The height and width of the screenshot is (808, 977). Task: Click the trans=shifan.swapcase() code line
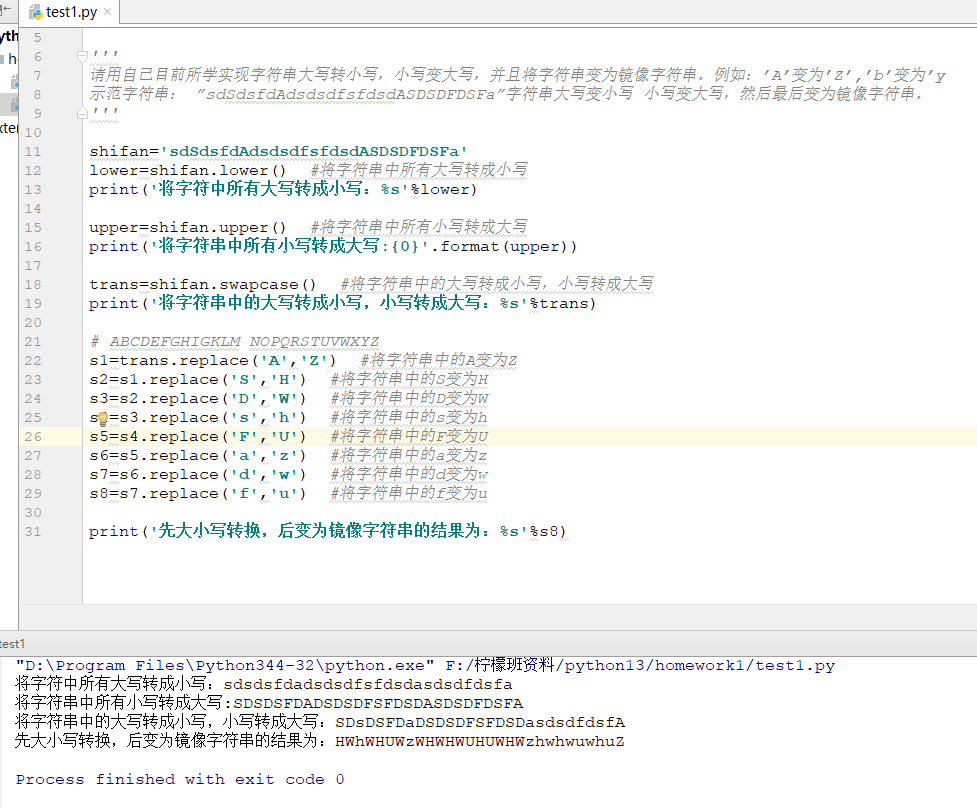pyautogui.click(x=202, y=284)
